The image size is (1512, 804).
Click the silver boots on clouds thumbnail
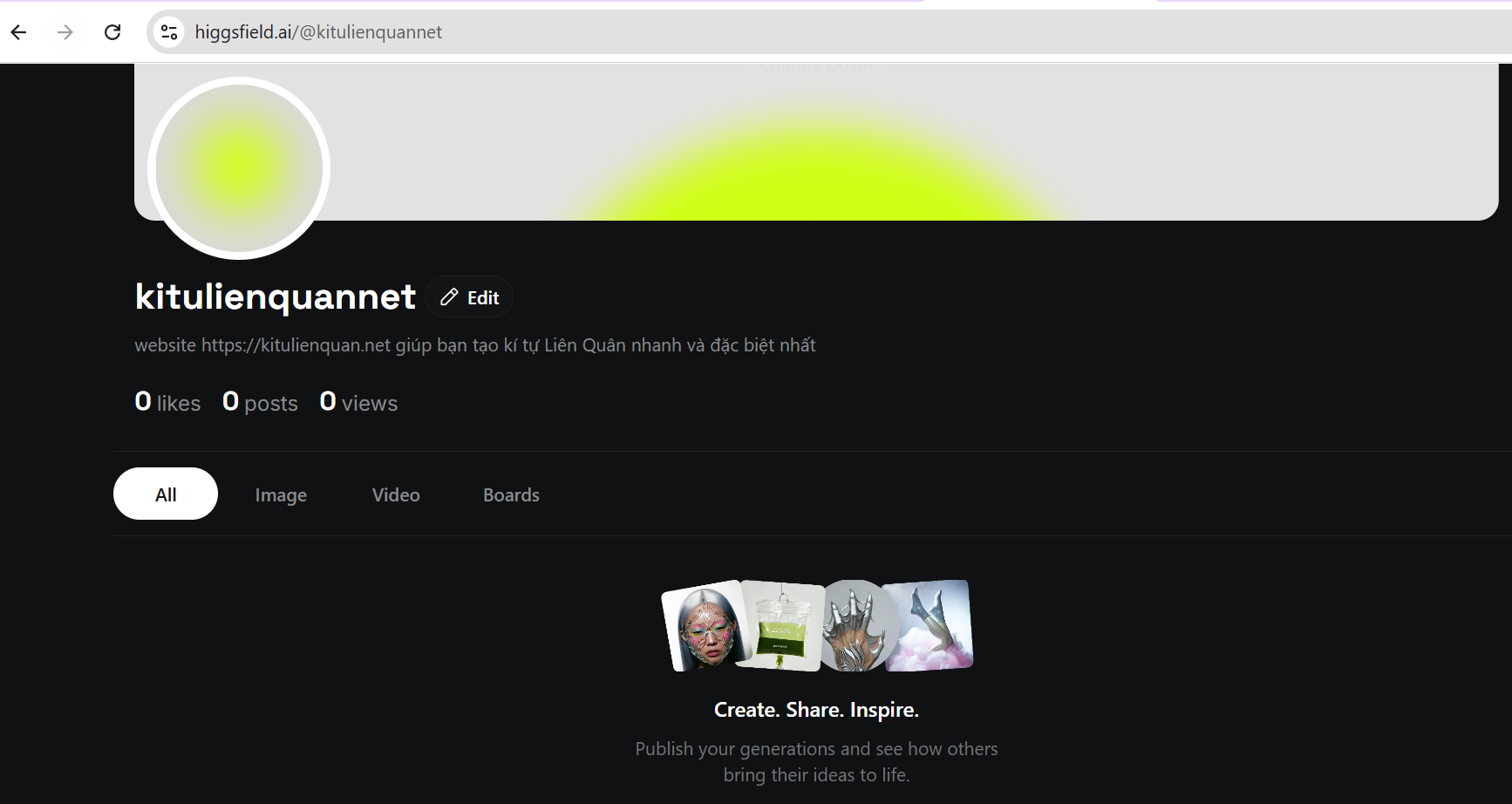pos(929,626)
